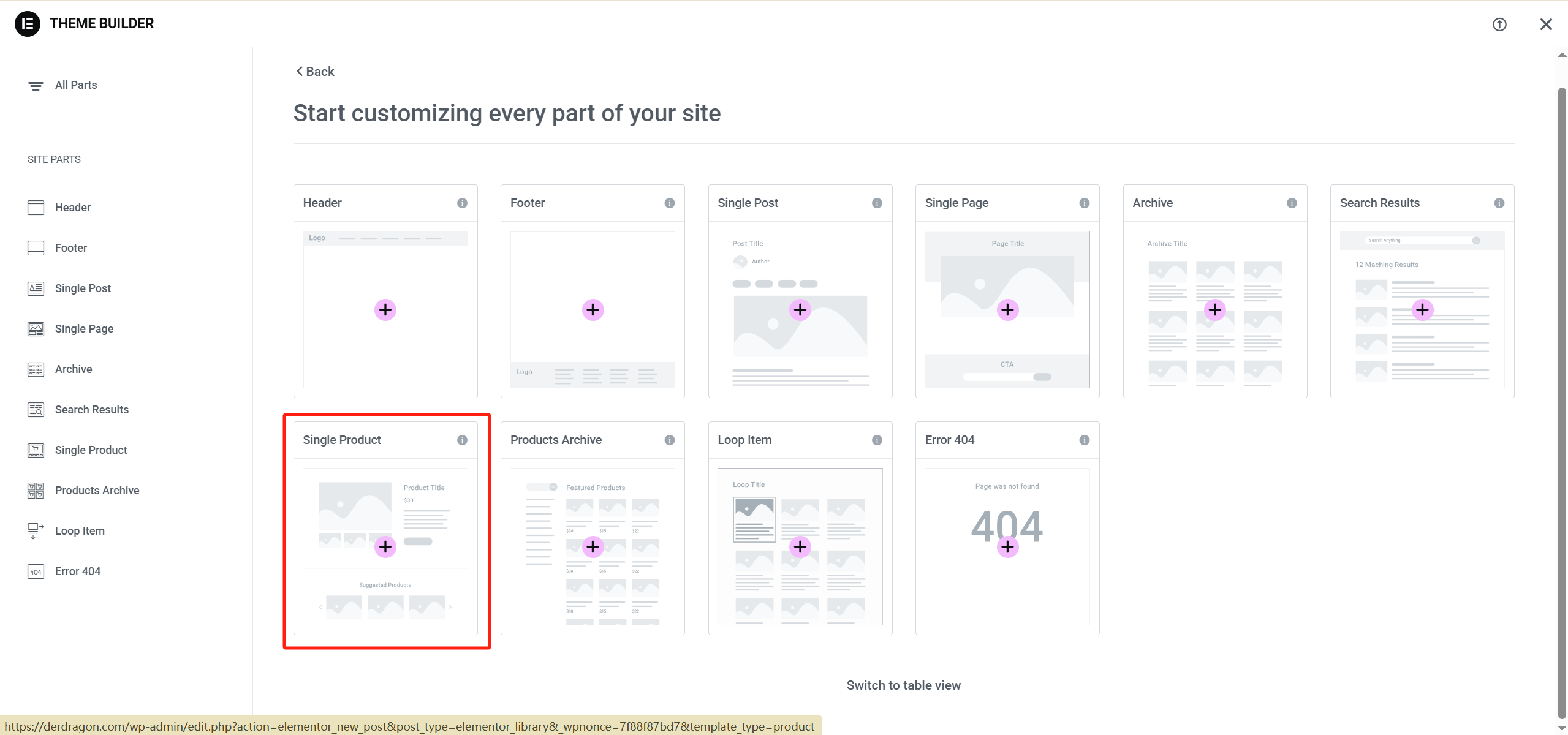Click the scrollbar down arrow

point(1561,728)
